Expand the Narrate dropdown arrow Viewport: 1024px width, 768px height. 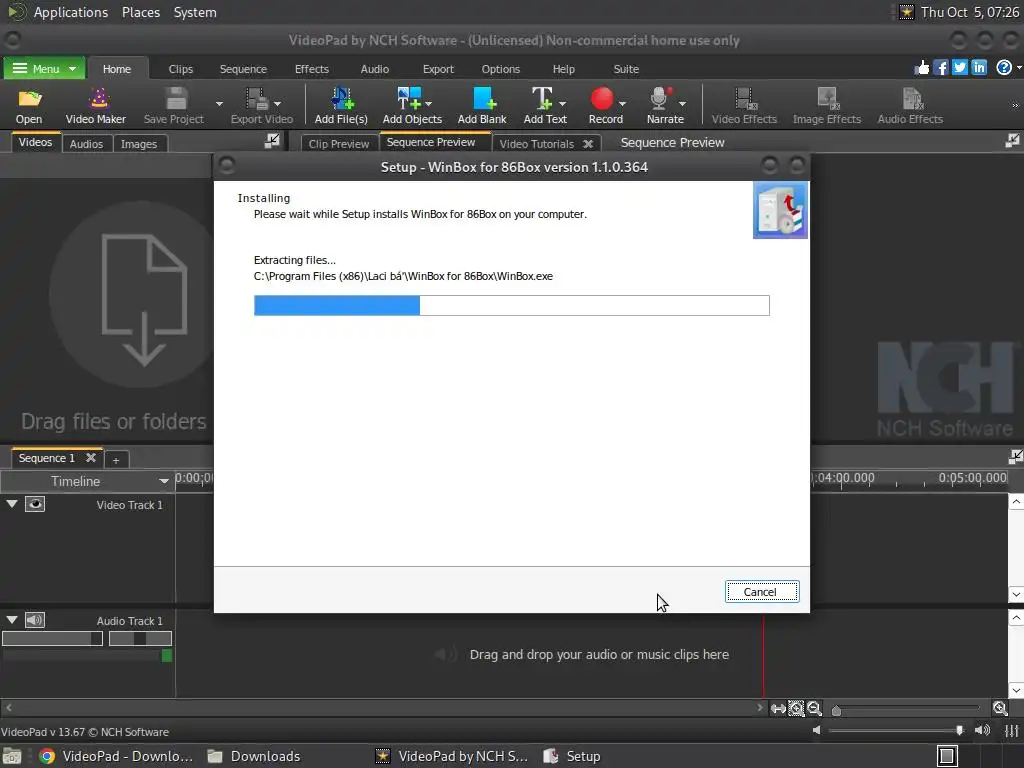[682, 104]
